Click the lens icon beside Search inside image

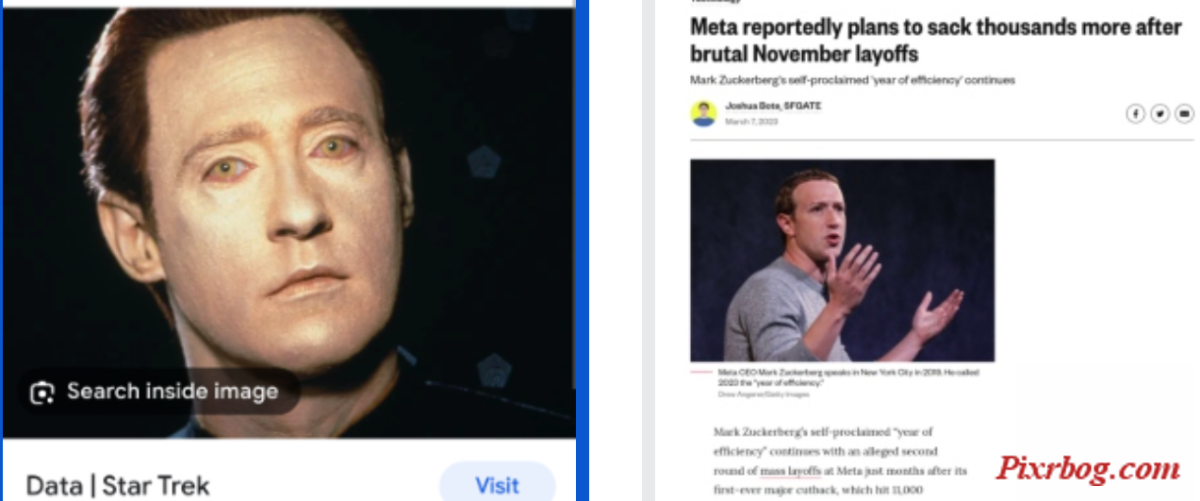[42, 392]
